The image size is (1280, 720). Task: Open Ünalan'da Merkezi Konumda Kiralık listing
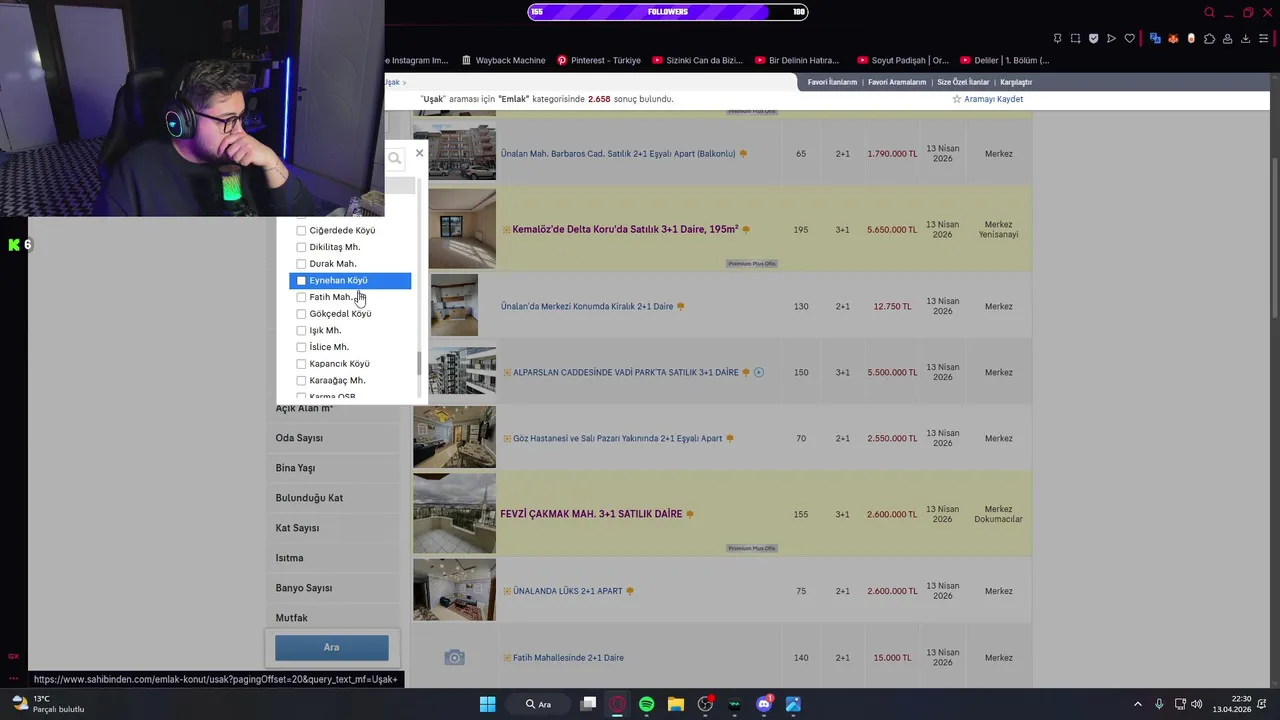point(587,306)
